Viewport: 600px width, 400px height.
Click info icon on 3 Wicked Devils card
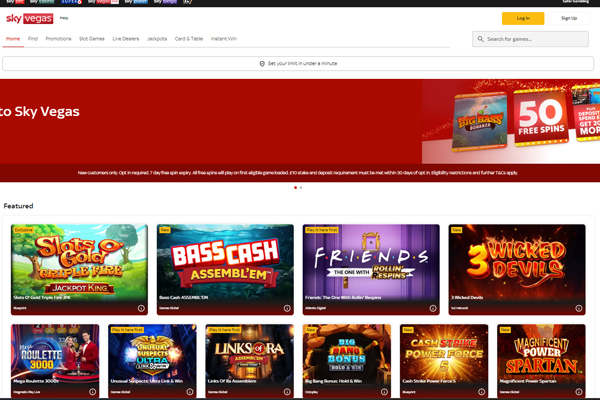[579, 308]
